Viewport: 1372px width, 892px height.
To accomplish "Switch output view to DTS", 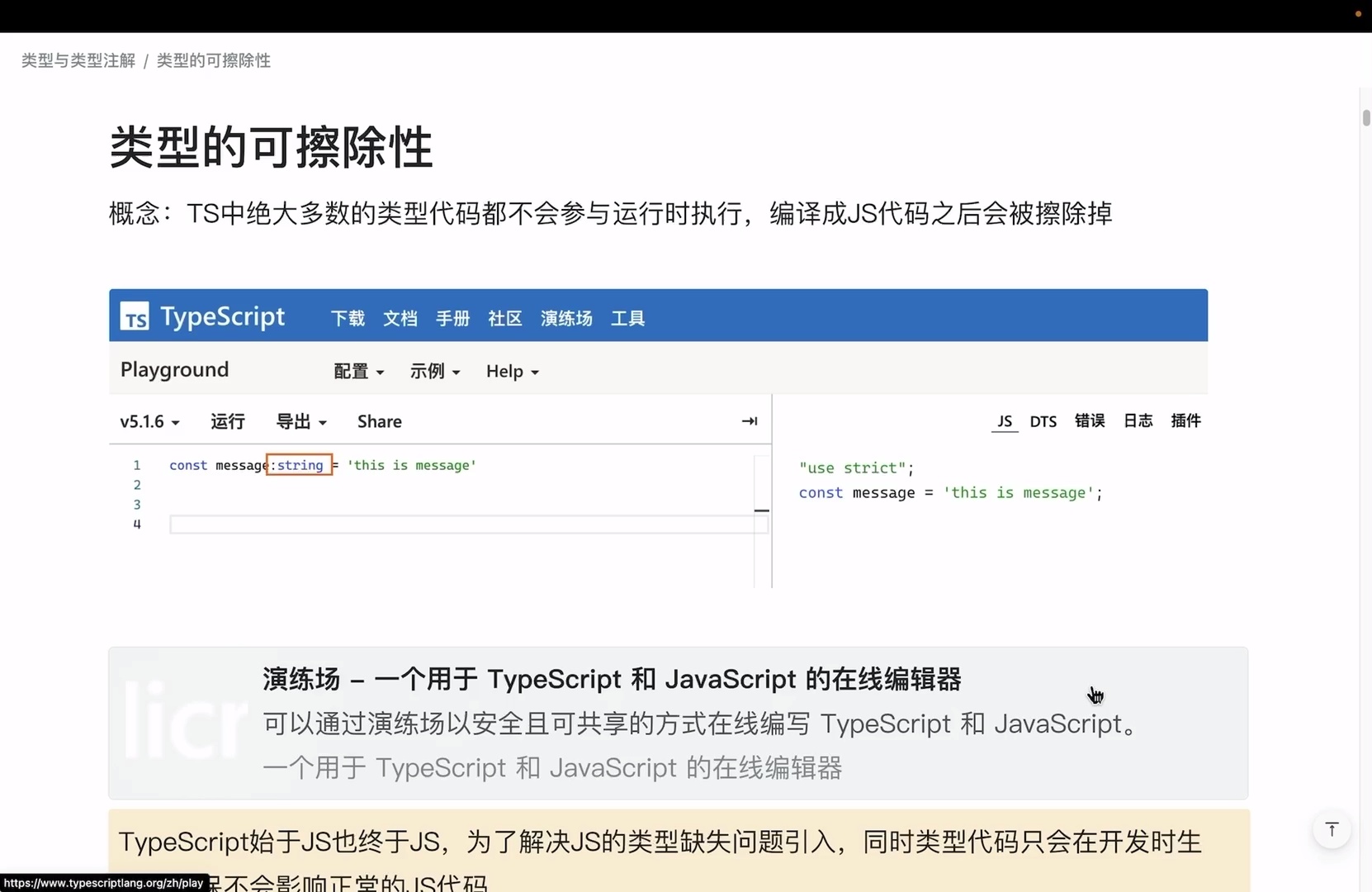I will (x=1043, y=420).
